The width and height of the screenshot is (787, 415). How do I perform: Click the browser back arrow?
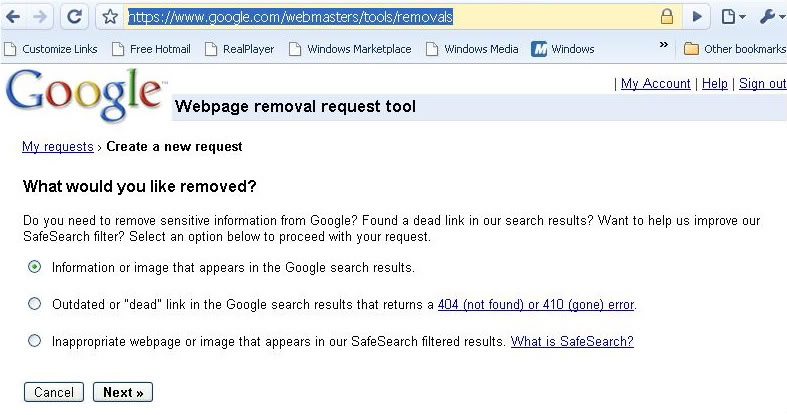point(14,17)
